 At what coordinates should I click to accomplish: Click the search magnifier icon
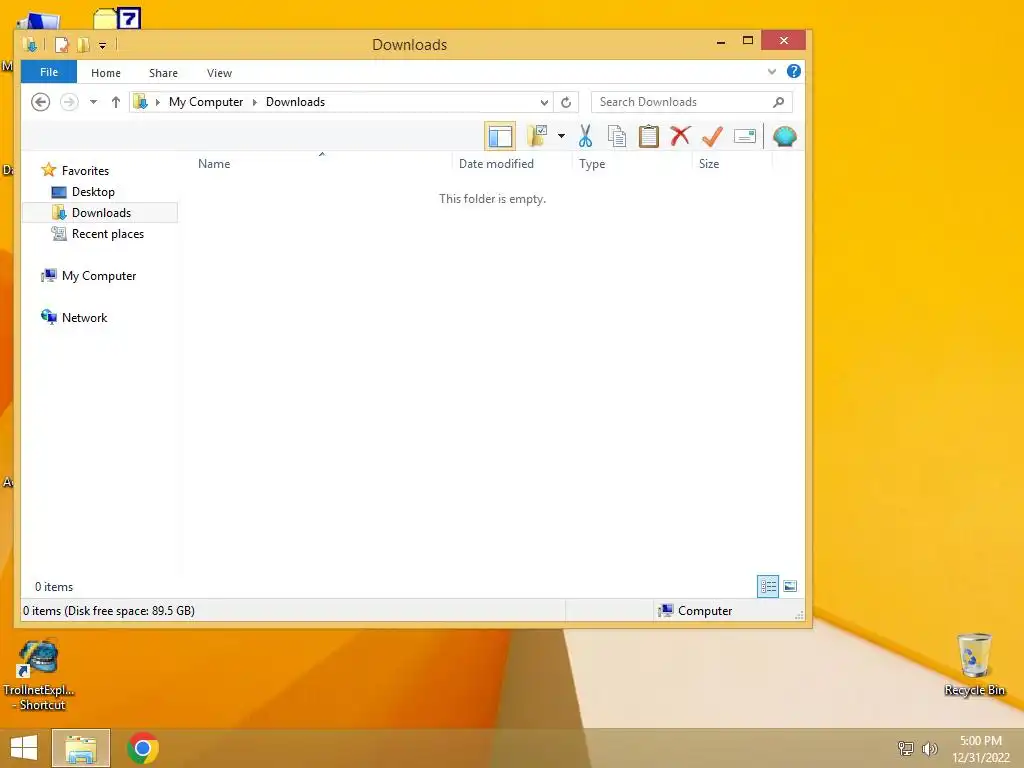coord(778,102)
